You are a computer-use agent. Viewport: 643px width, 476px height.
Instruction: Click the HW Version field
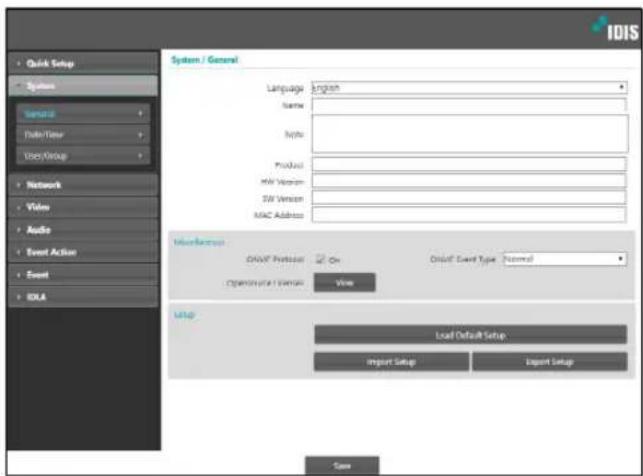tap(469, 181)
